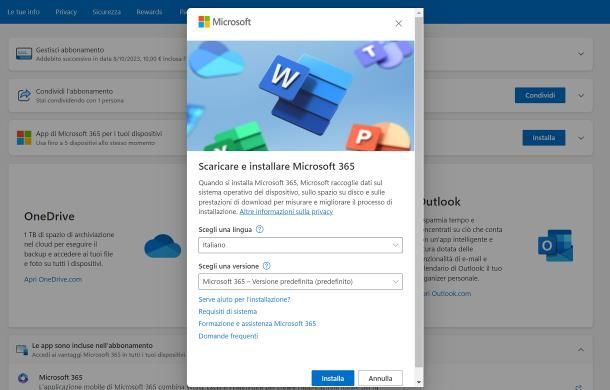Open the language help question icon
Screen dimensions: 610x390
(259, 230)
